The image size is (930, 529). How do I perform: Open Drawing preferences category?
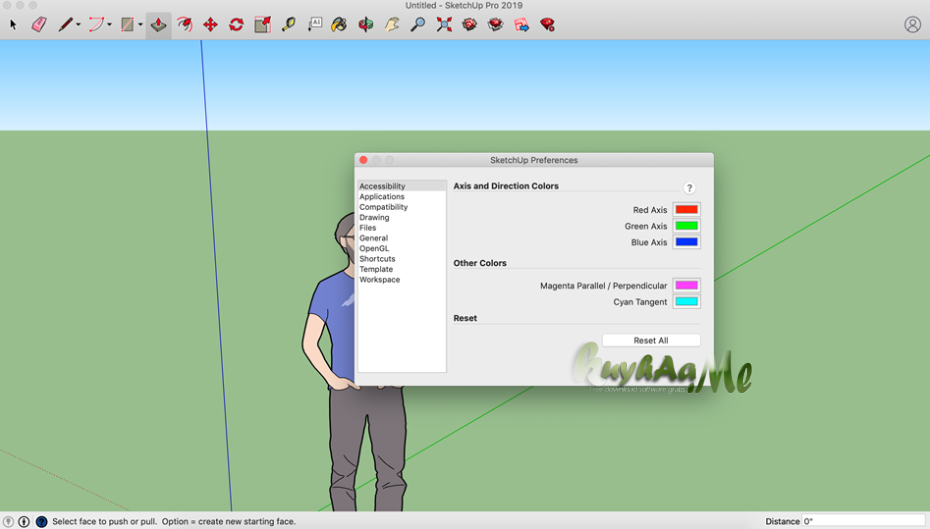tap(402, 217)
